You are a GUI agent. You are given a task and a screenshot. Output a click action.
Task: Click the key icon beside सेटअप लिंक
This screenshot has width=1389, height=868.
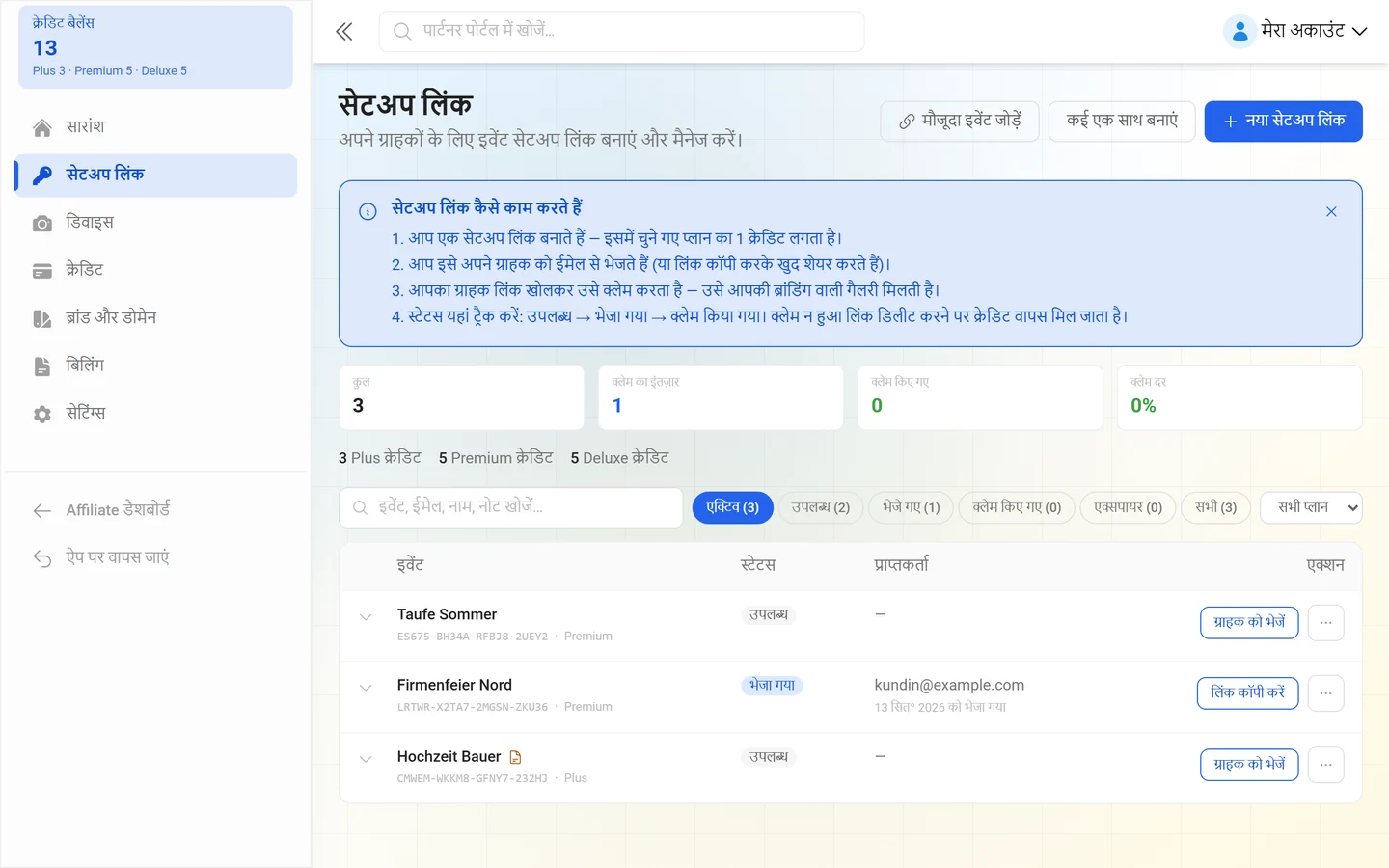pyautogui.click(x=42, y=176)
